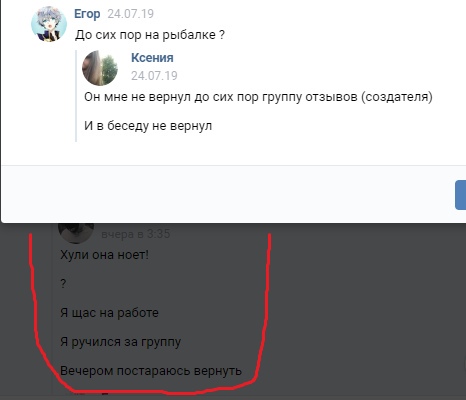The image size is (466, 400).
Task: Click the Ксения name link
Action: [x=152, y=58]
